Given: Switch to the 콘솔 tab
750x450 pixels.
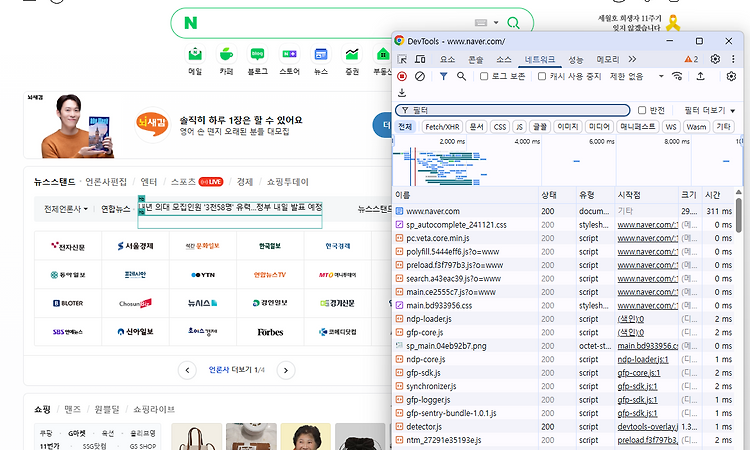Looking at the screenshot, I should 475,59.
